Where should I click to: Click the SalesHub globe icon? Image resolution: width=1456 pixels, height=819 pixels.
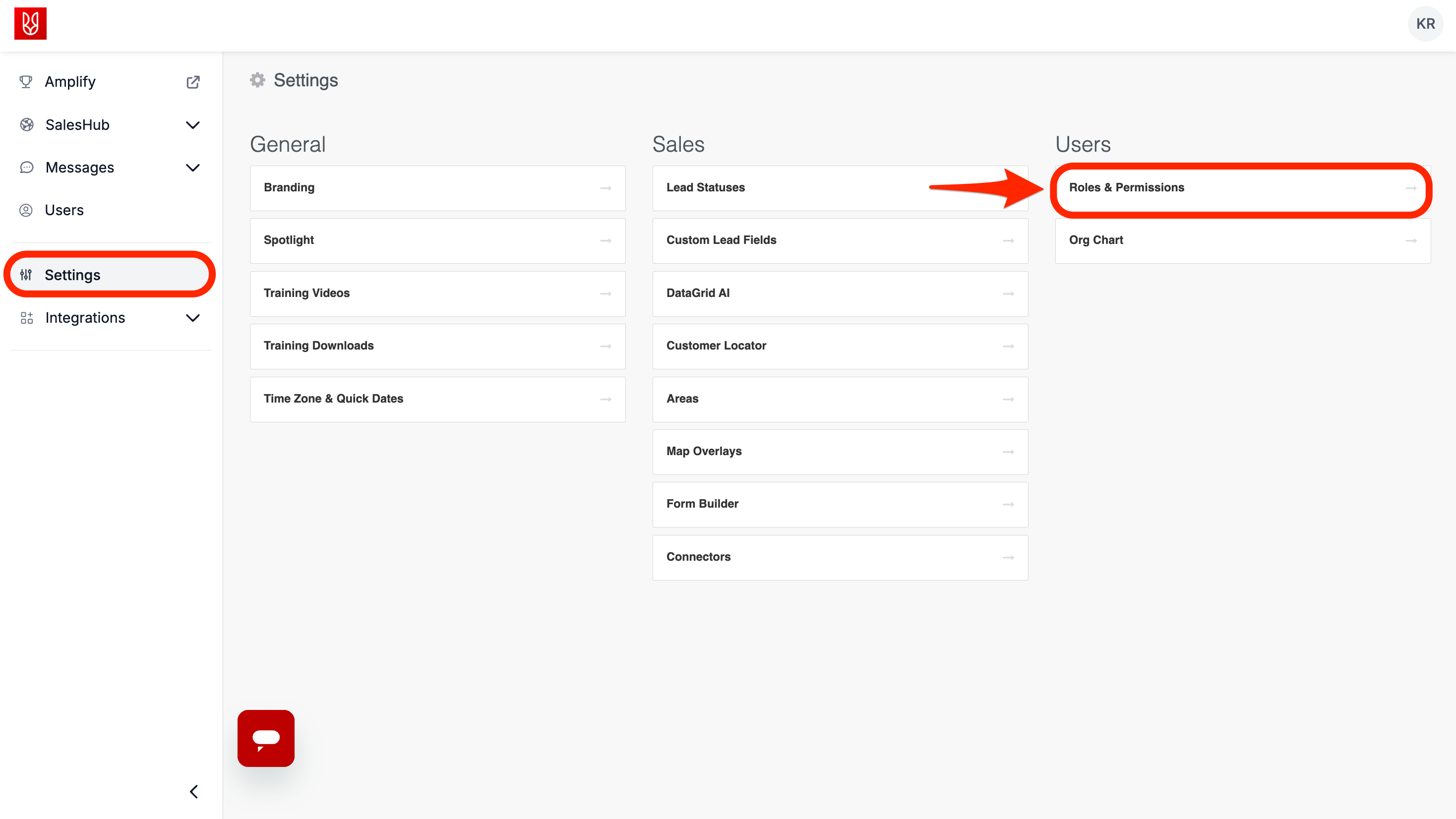pyautogui.click(x=26, y=125)
